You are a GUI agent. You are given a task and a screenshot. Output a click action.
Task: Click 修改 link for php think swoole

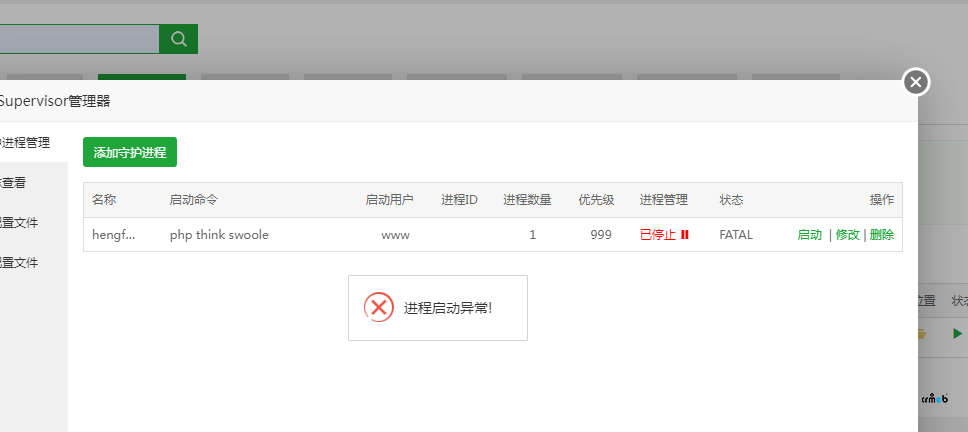tap(848, 235)
